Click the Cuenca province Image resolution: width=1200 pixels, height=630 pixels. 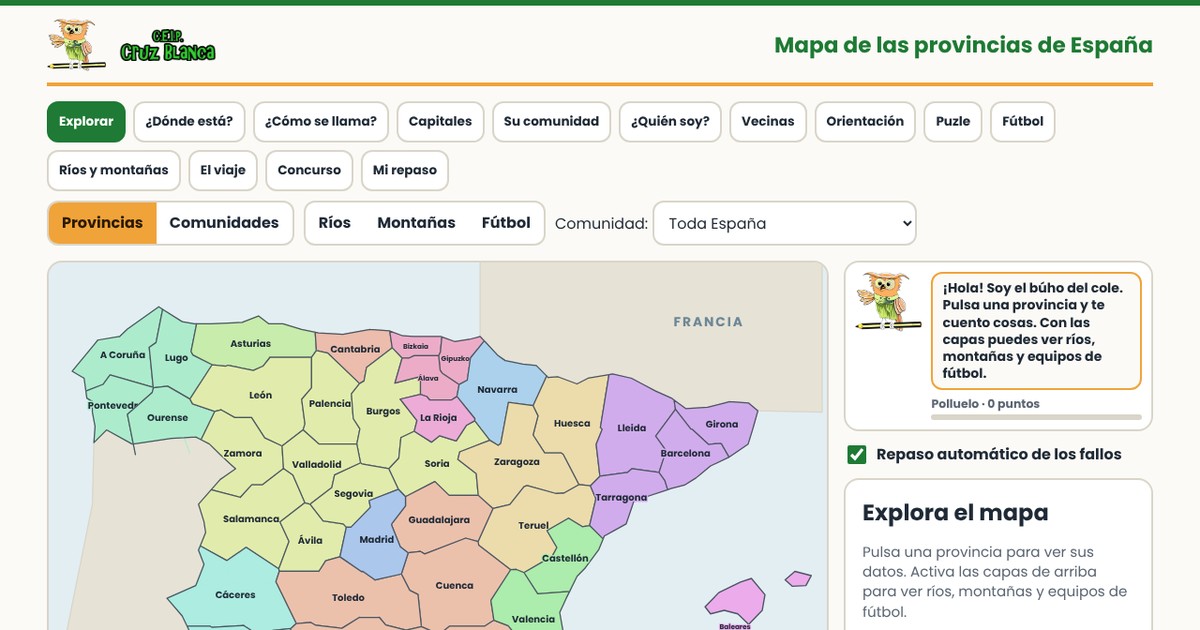coord(454,586)
